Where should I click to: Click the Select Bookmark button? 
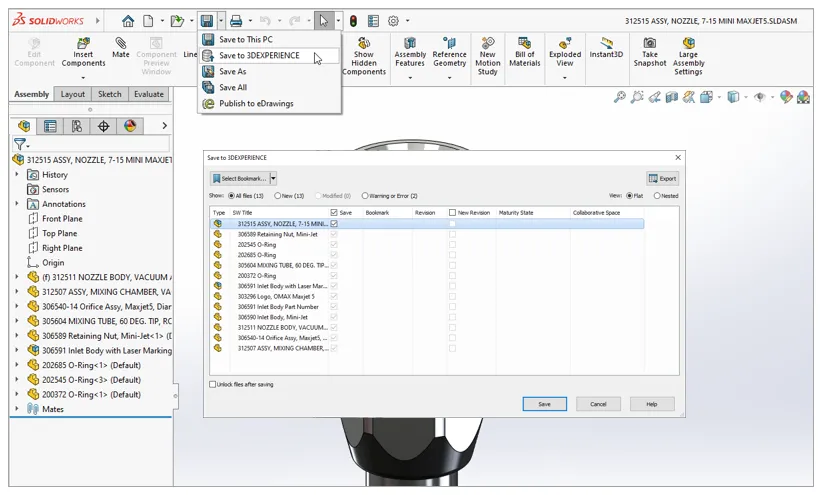coord(240,179)
